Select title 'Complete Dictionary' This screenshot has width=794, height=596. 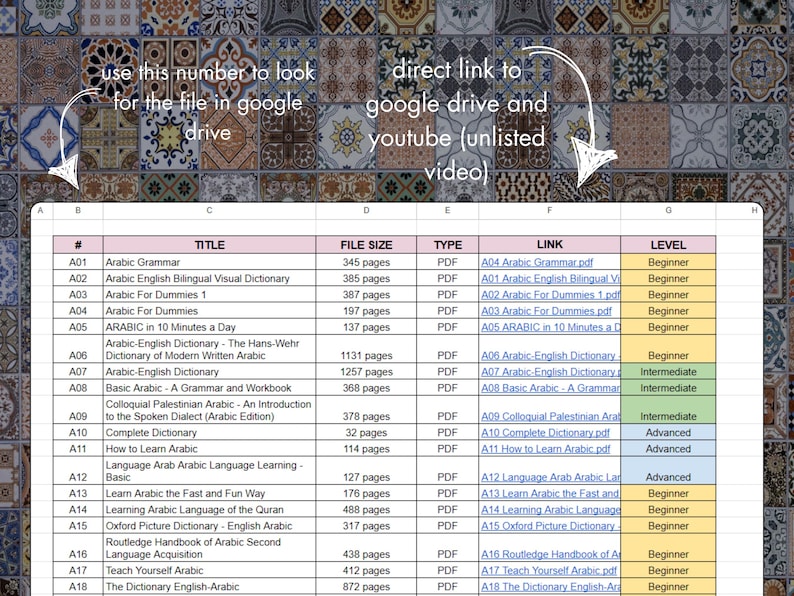(209, 432)
